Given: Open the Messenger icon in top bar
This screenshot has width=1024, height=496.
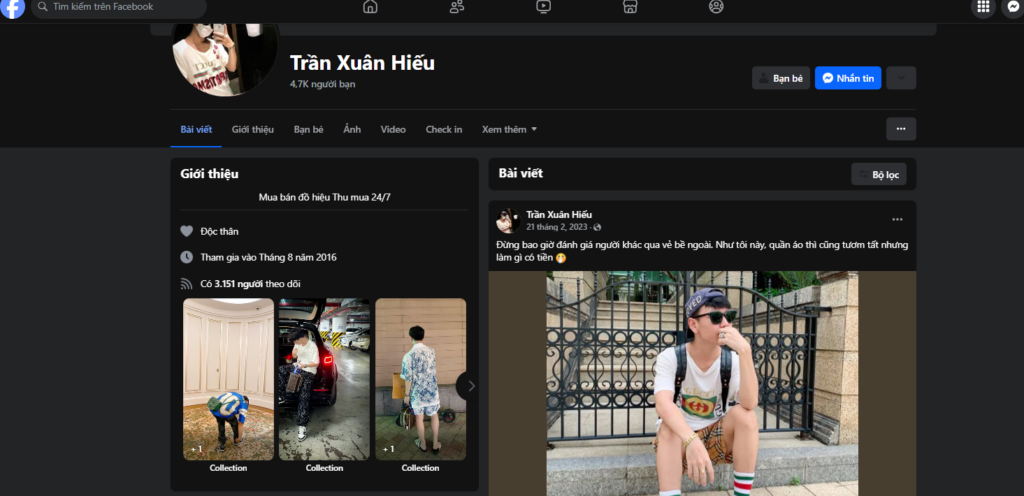Looking at the screenshot, I should [1012, 7].
